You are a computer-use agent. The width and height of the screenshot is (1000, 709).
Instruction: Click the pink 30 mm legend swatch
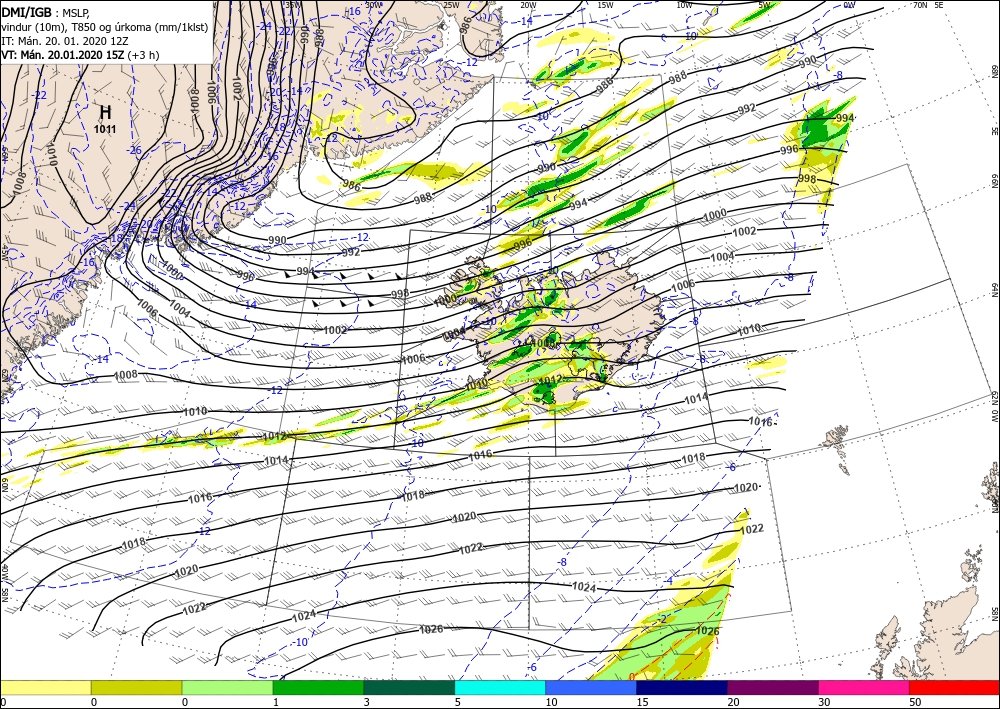tap(864, 687)
